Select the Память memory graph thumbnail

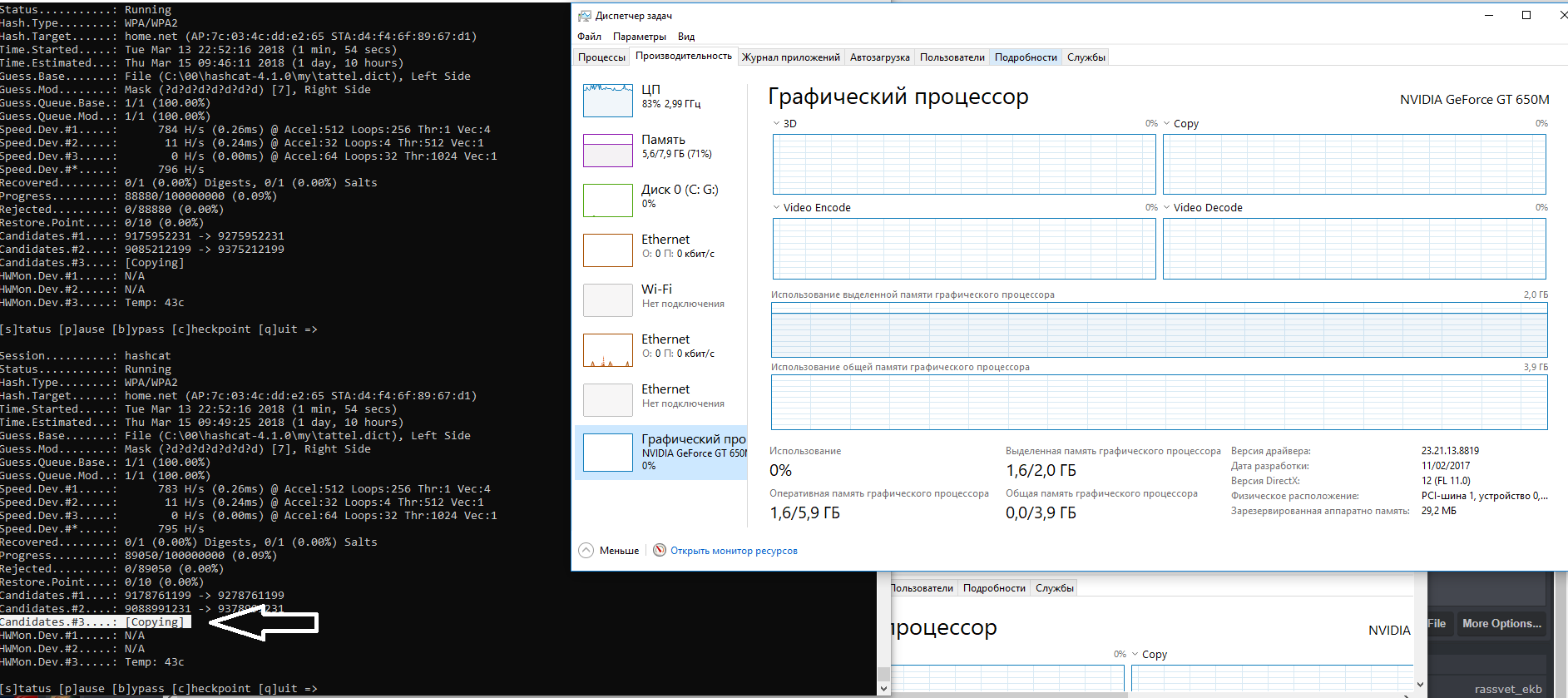(608, 151)
